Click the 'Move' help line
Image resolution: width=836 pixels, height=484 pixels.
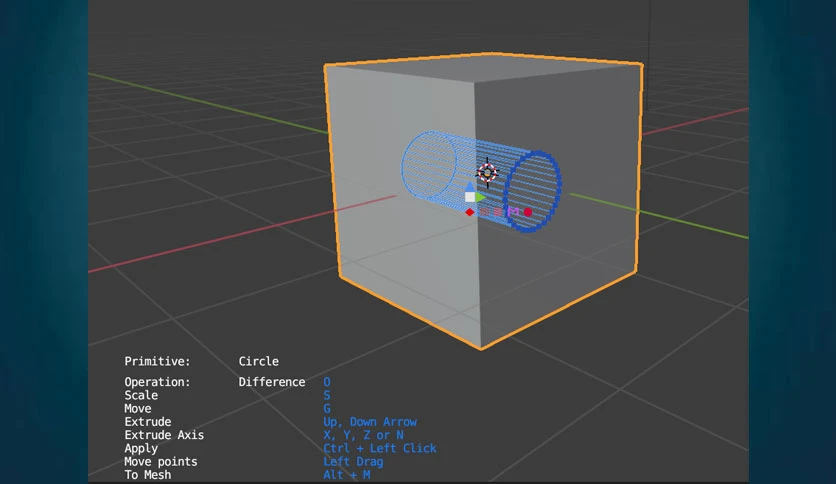[x=138, y=409]
